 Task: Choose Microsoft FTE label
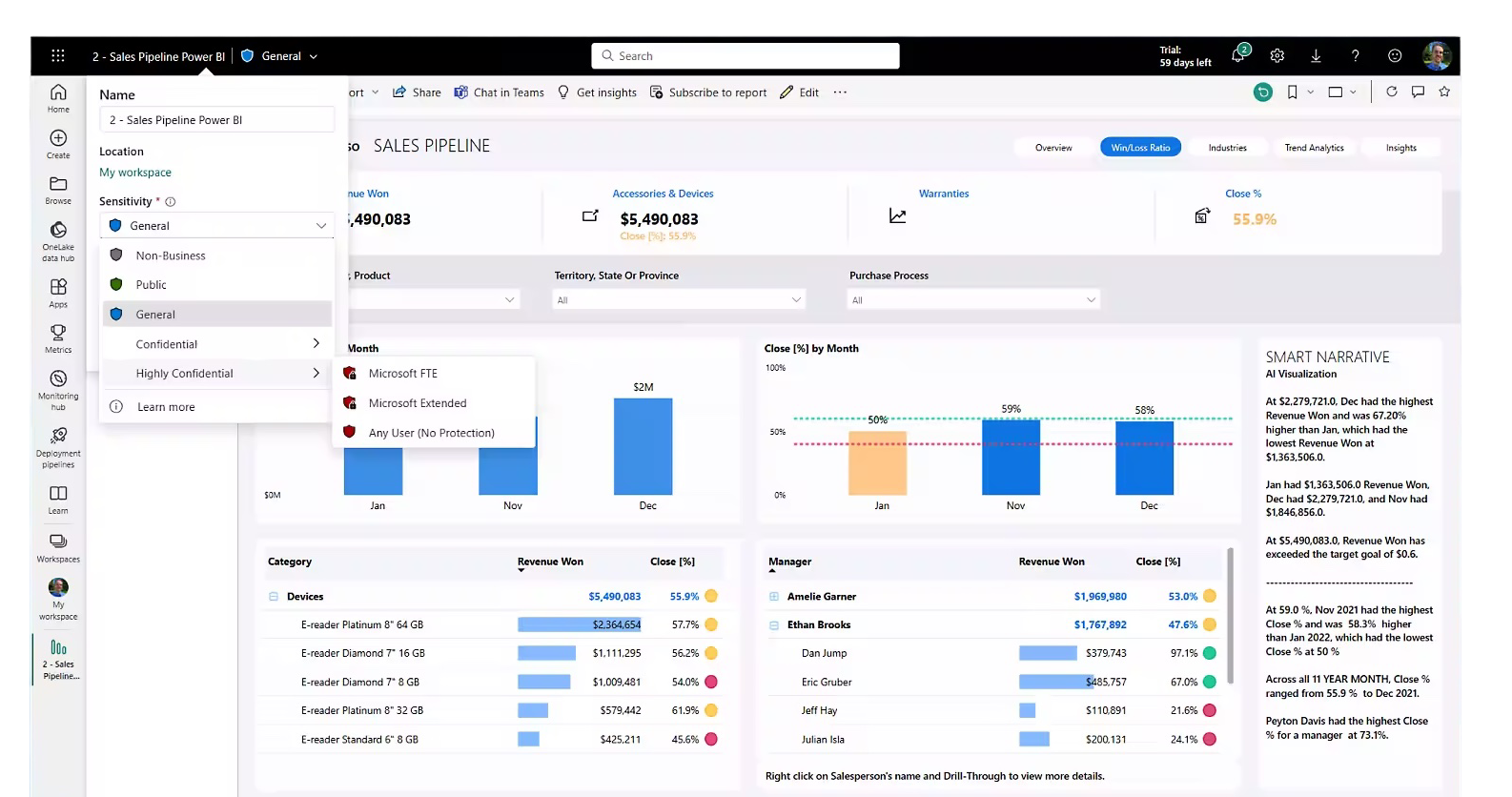[x=434, y=373]
